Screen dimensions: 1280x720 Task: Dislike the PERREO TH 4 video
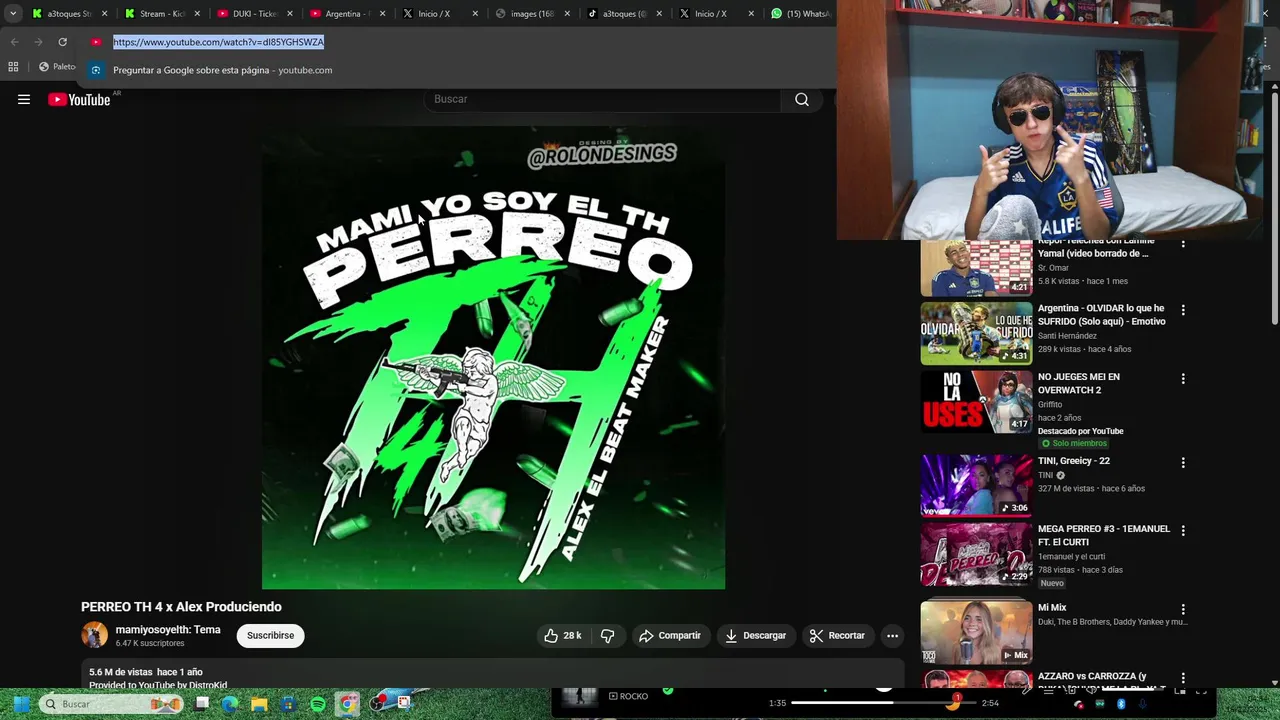point(607,635)
